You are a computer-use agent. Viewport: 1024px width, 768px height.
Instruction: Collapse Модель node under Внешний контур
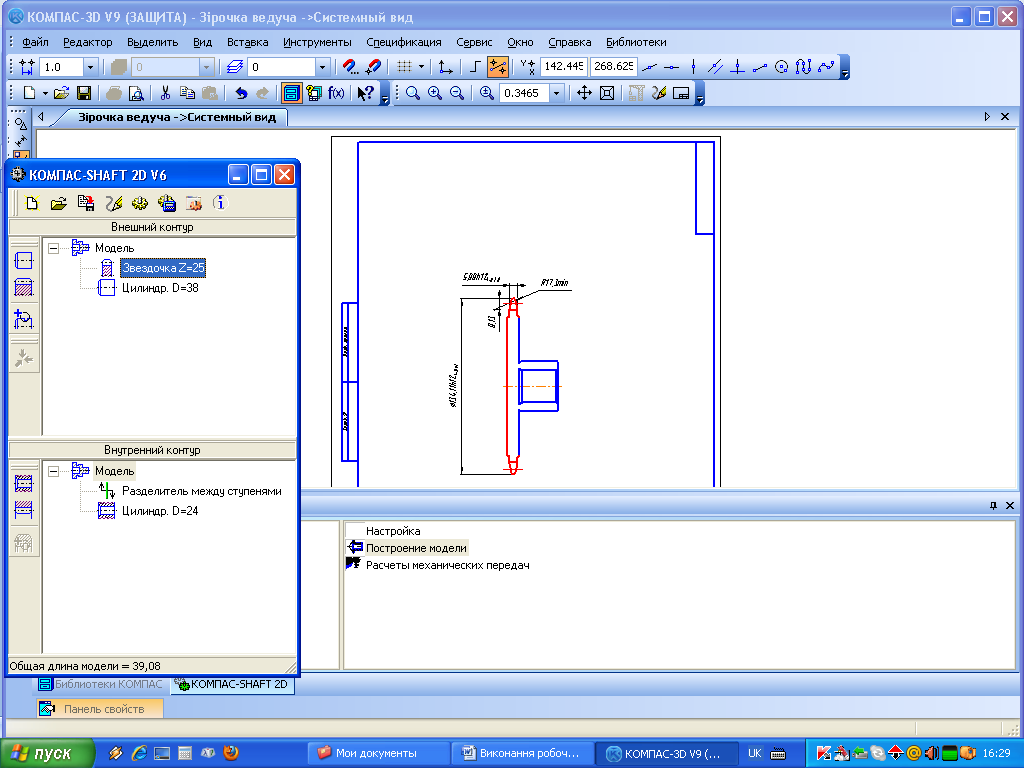[x=54, y=248]
